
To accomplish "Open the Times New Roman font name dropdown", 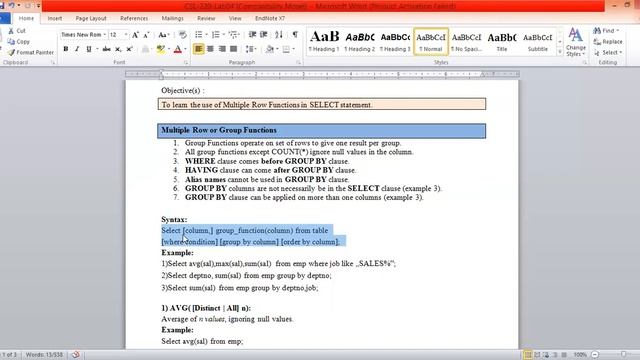I will pos(104,35).
